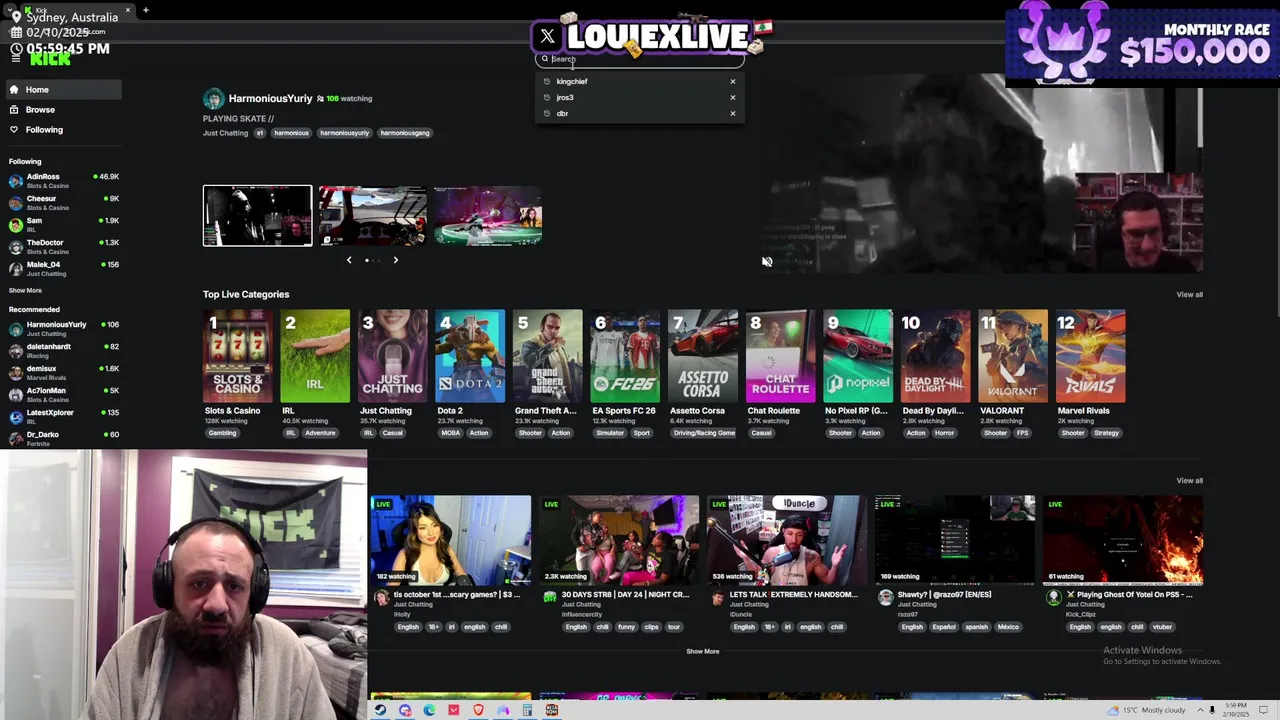Open demisux in Recommended list
The width and height of the screenshot is (1280, 720).
(62, 373)
